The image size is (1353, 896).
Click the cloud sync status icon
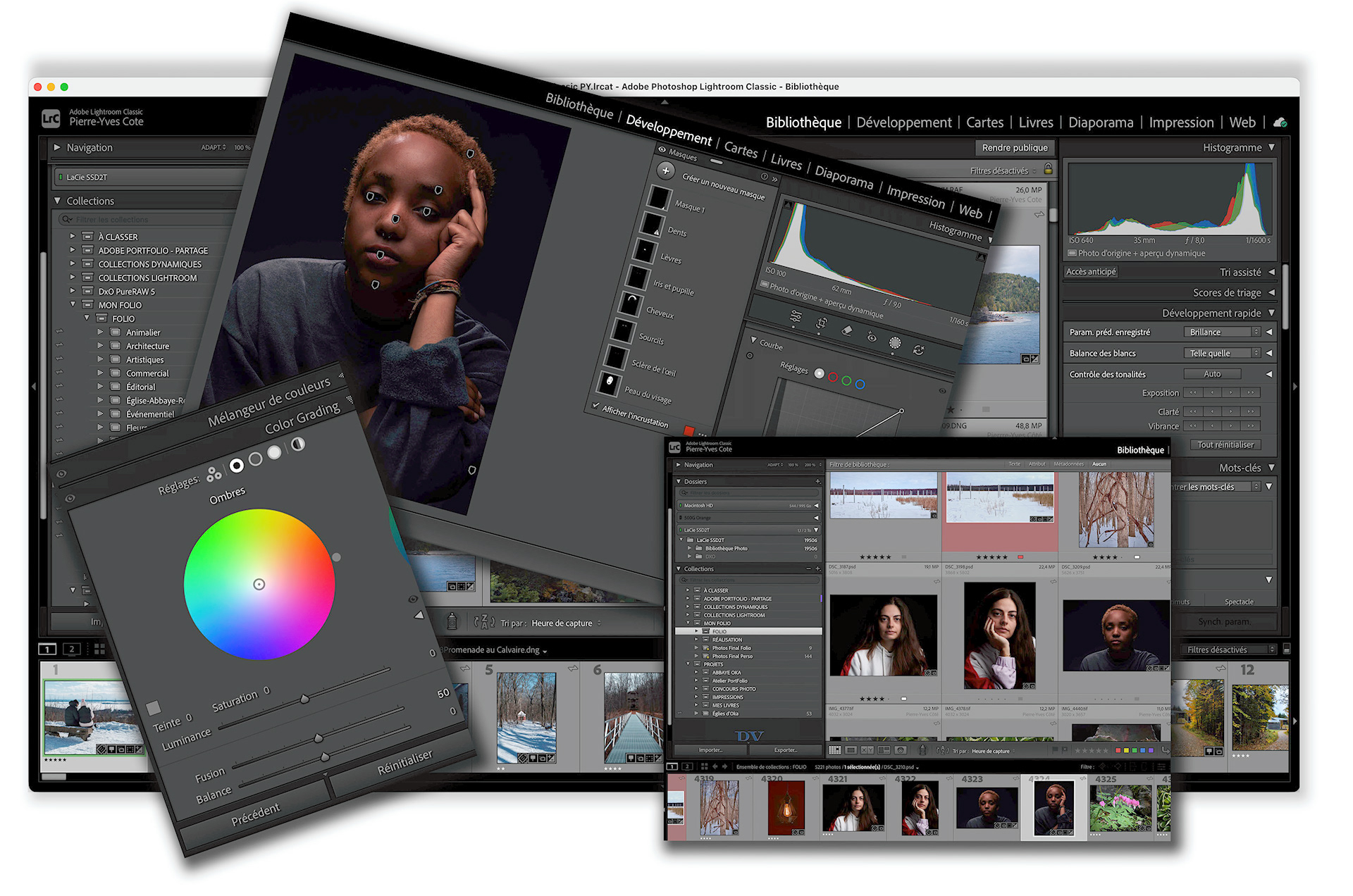point(1280,123)
